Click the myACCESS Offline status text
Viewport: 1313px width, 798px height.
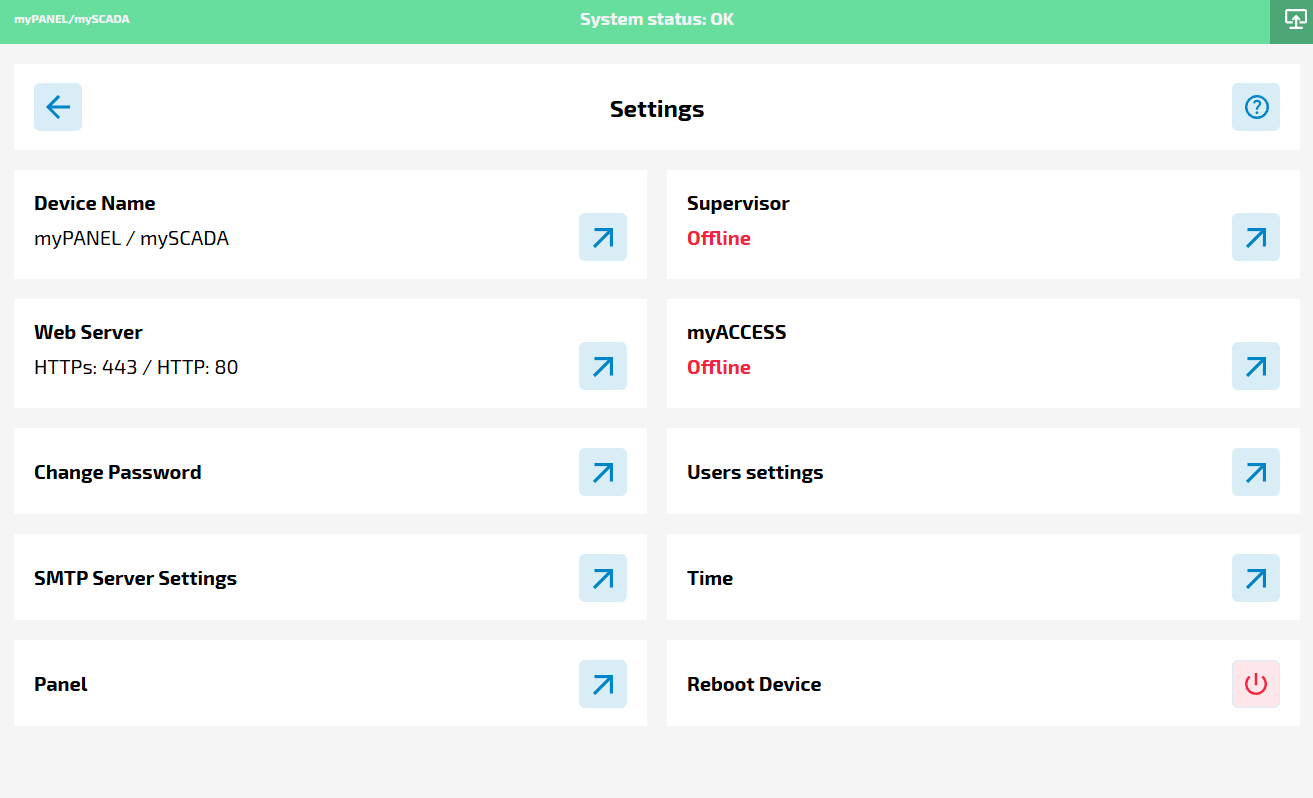click(x=718, y=367)
